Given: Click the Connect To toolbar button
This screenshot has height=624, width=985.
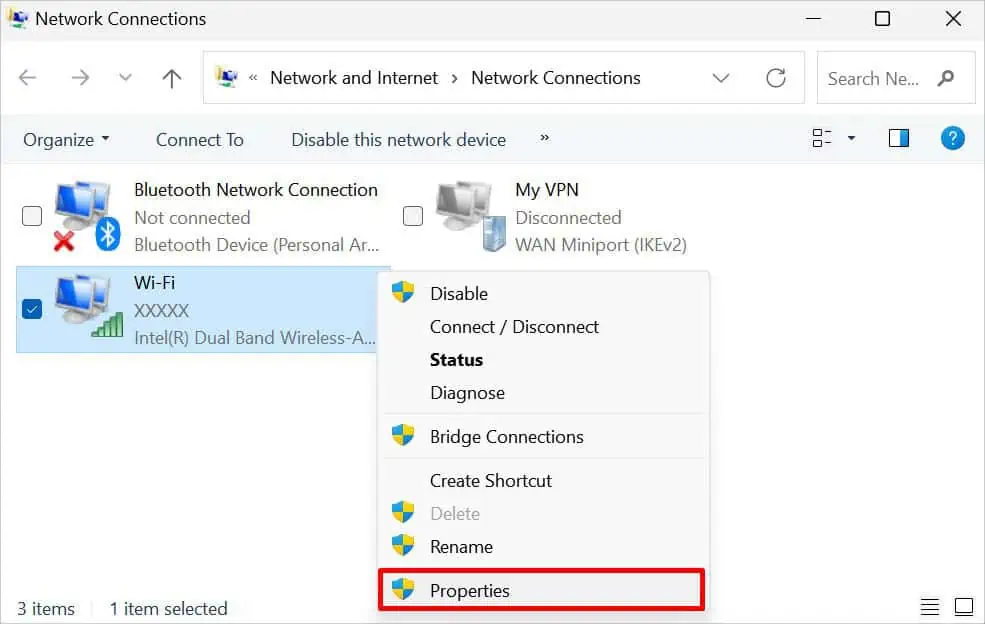Looking at the screenshot, I should [198, 139].
